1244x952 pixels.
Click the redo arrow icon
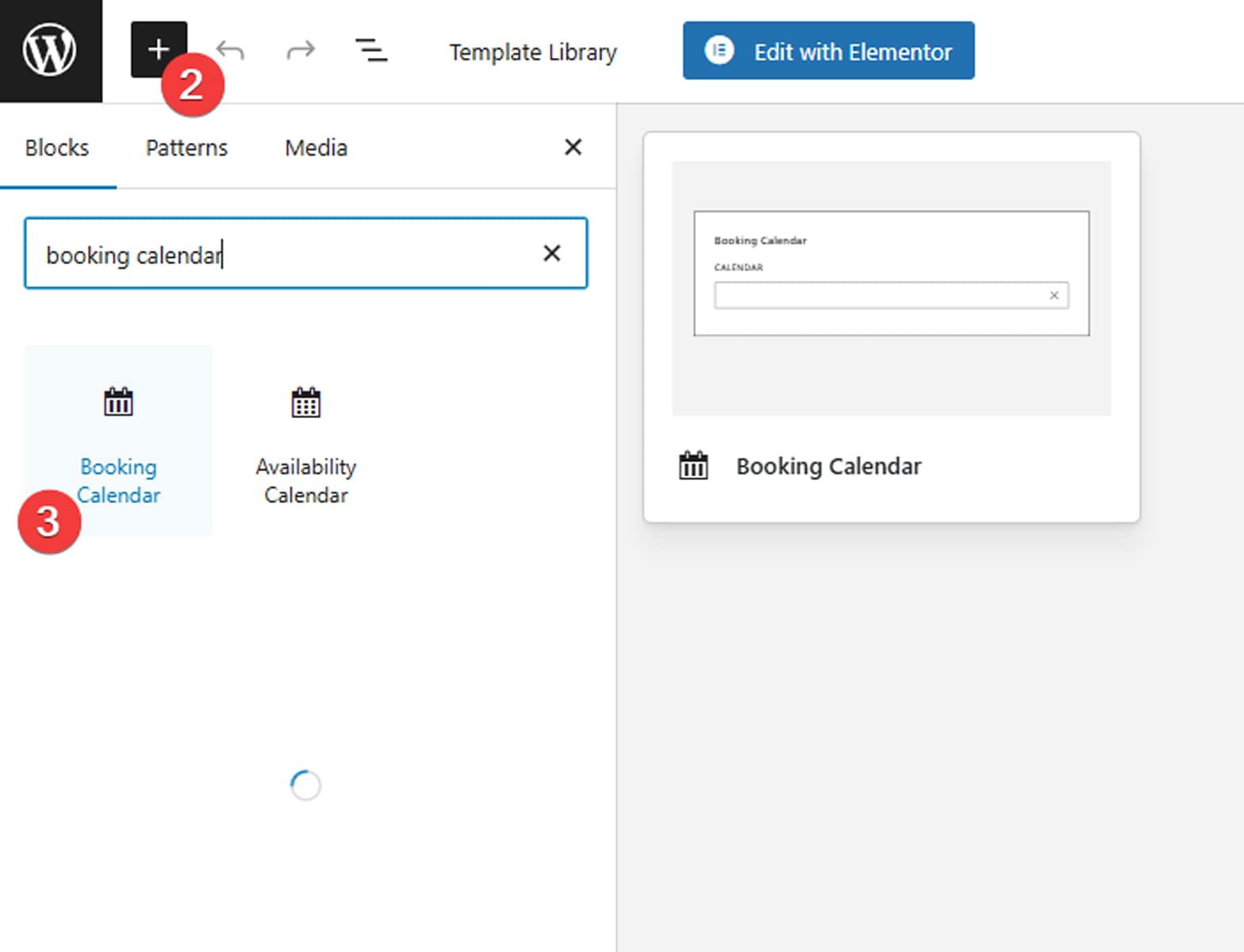301,51
